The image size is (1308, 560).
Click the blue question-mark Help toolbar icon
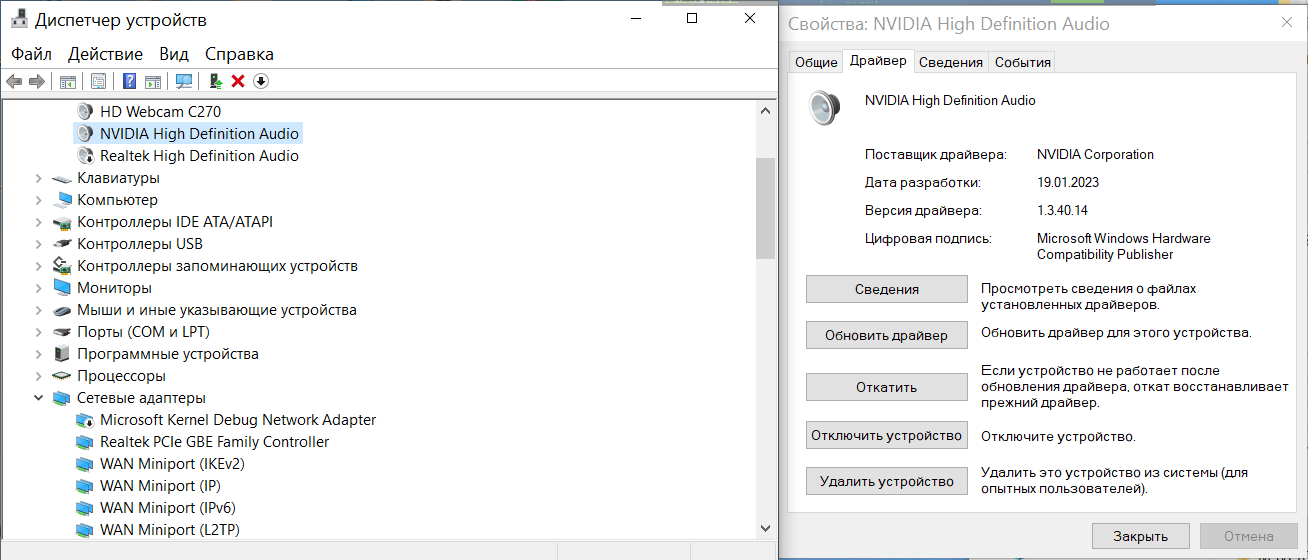[129, 81]
